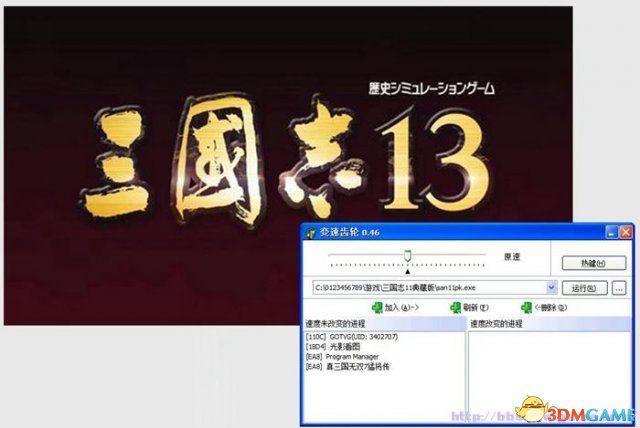Close the 变速齿轮 window
Image resolution: width=640 pixels, height=428 pixels.
click(625, 232)
